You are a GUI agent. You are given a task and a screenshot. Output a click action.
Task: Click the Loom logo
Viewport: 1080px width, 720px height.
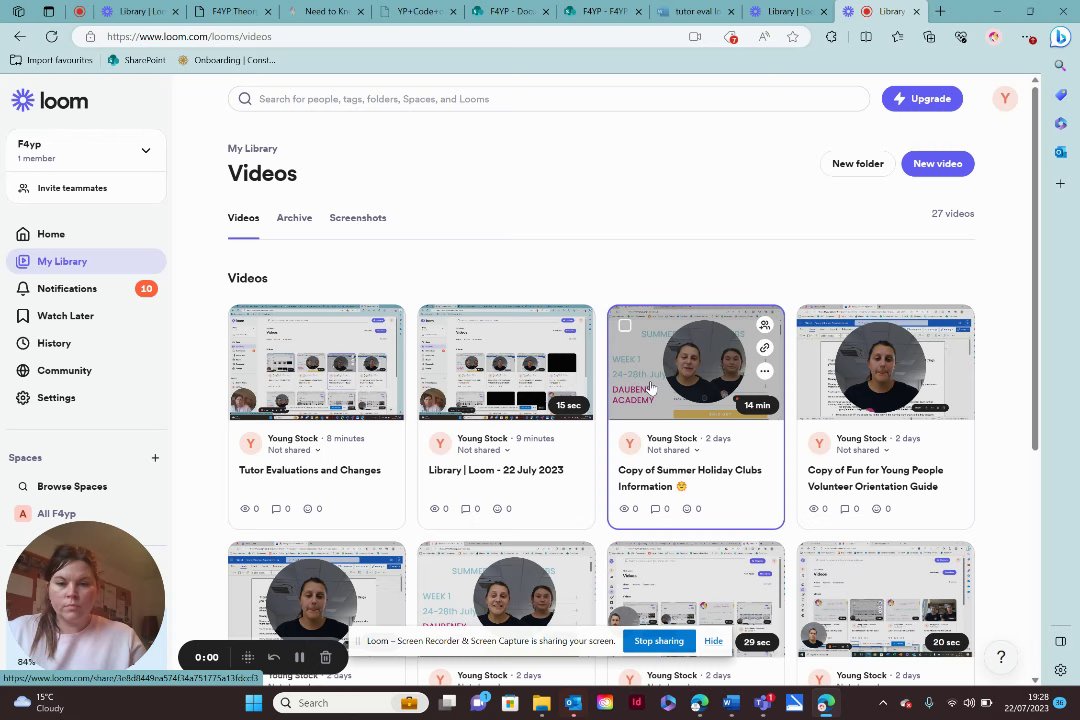50,101
